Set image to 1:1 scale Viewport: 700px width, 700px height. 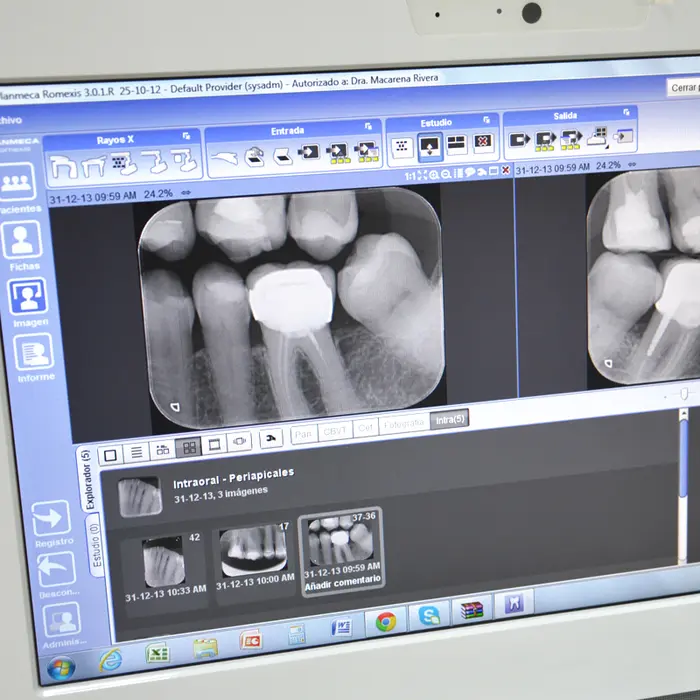coord(410,176)
